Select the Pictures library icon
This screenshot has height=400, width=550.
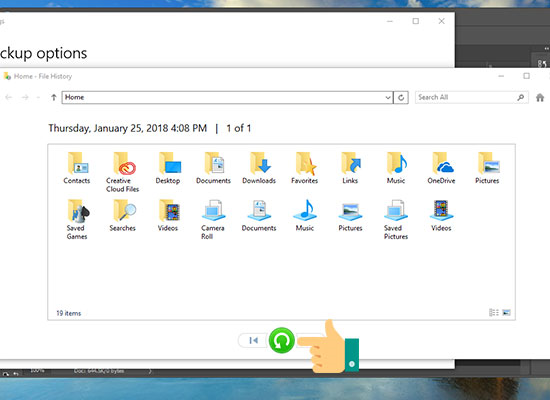(350, 215)
